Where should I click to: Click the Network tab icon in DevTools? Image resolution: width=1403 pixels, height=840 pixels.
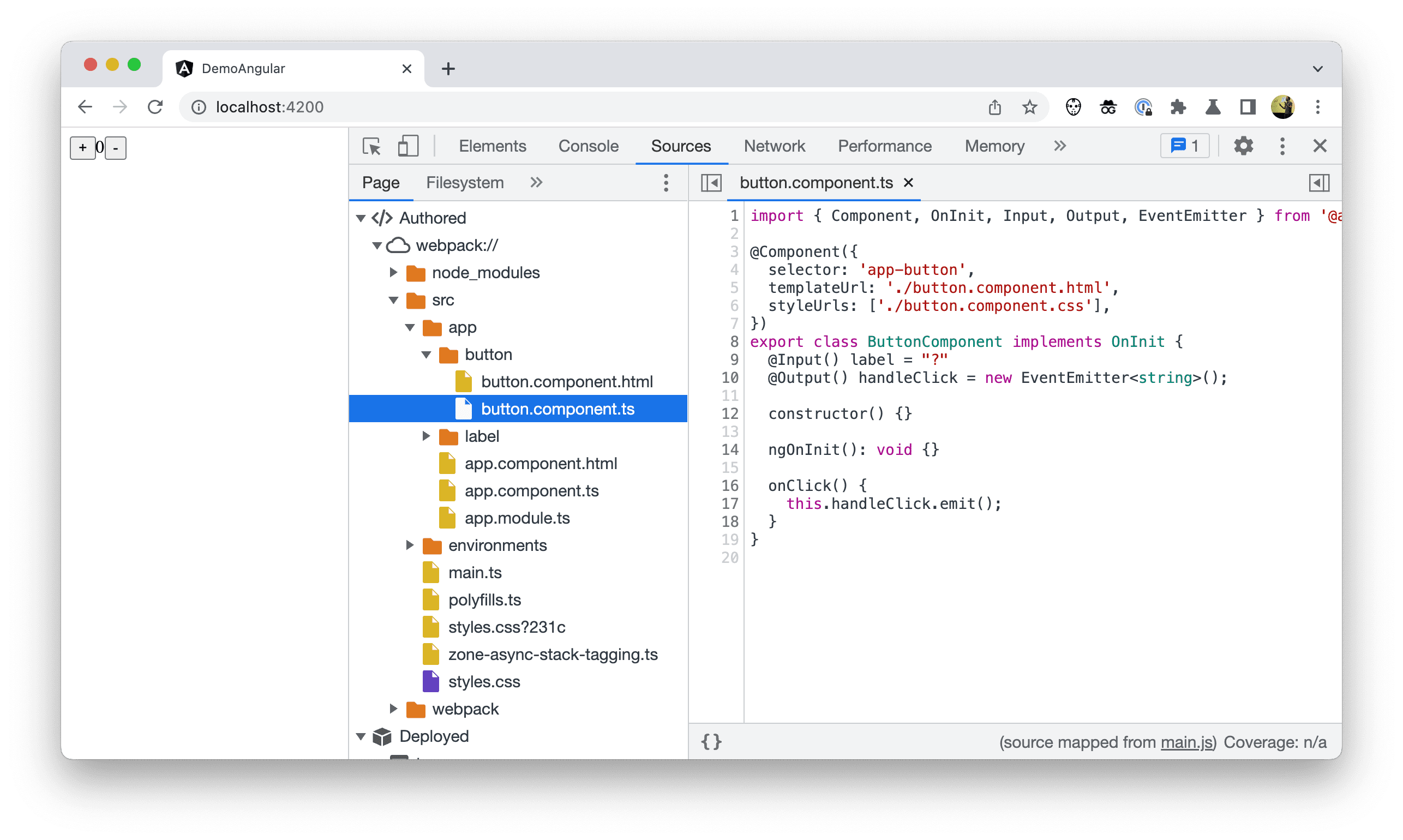point(775,146)
